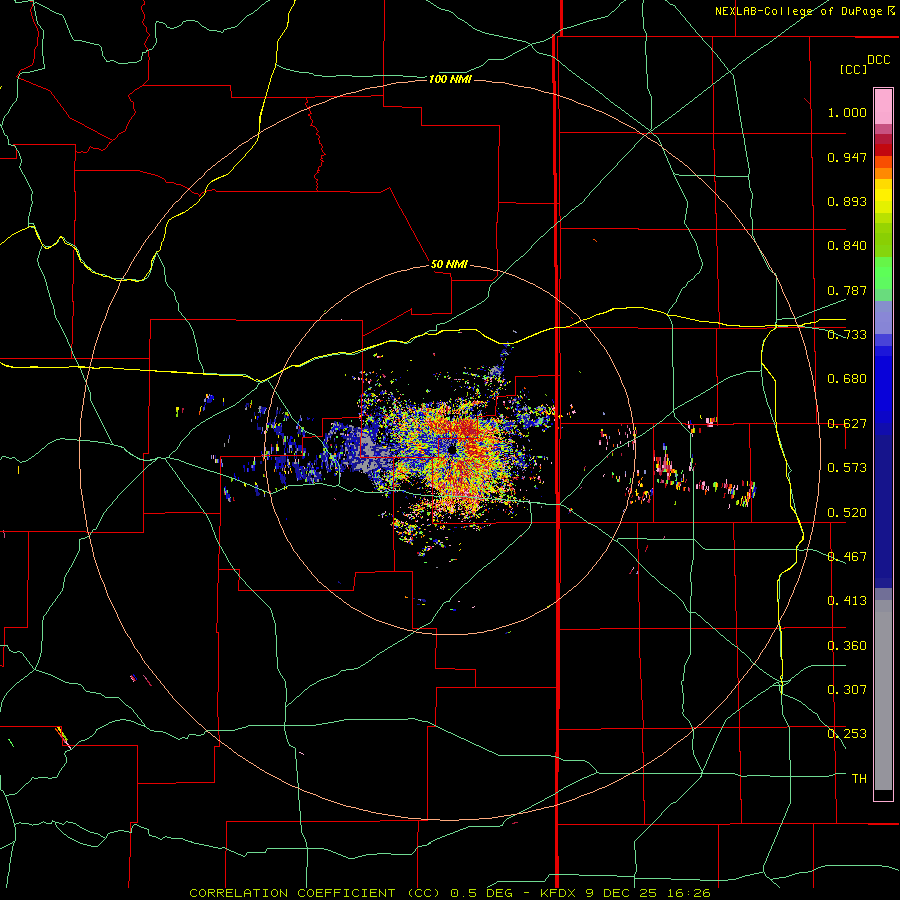Select the 0.520 scale value
900x900 pixels.
coord(847,513)
